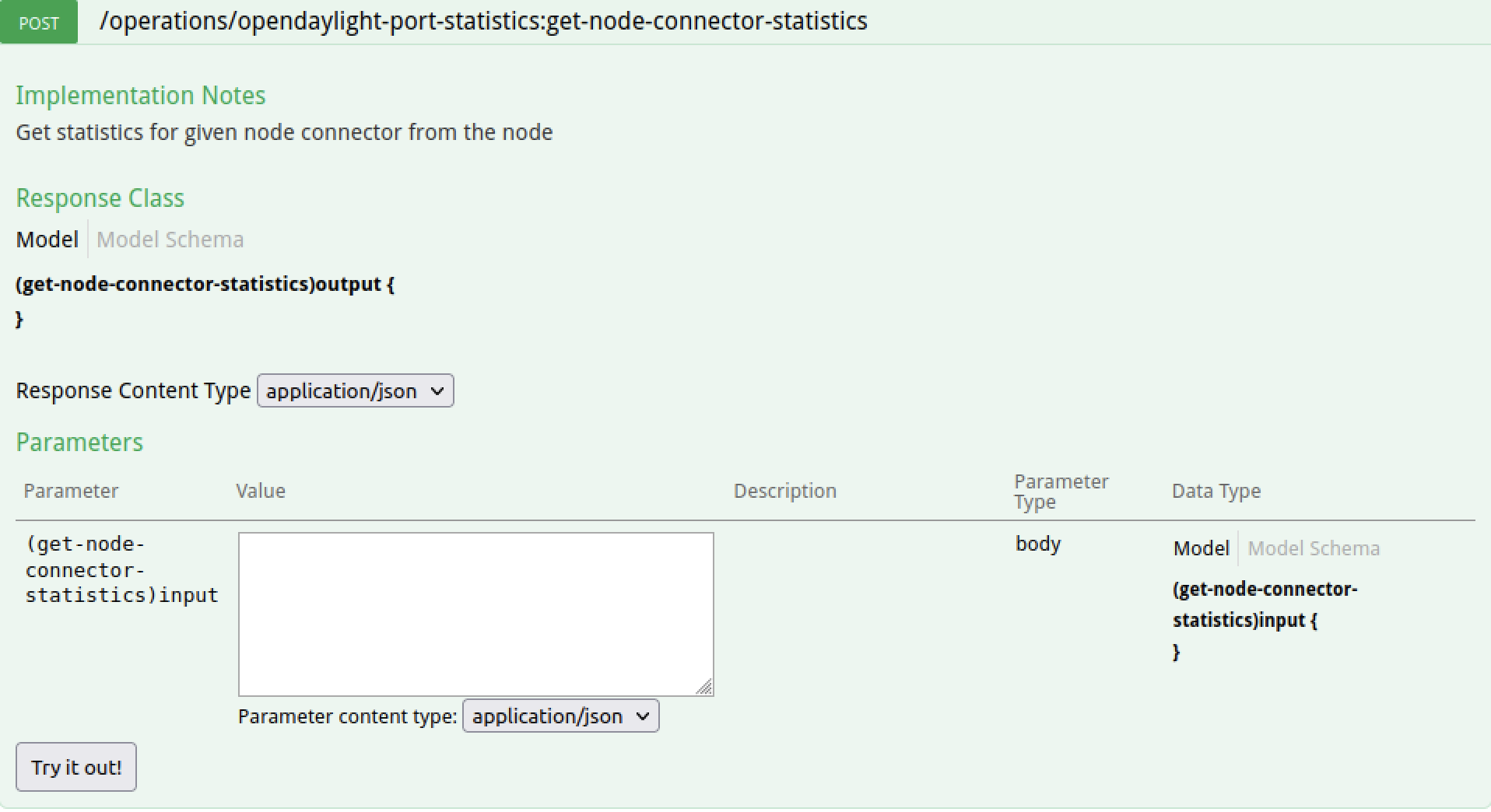Expand the Parameter content type dropdown
This screenshot has height=812, width=1491.
(x=560, y=716)
